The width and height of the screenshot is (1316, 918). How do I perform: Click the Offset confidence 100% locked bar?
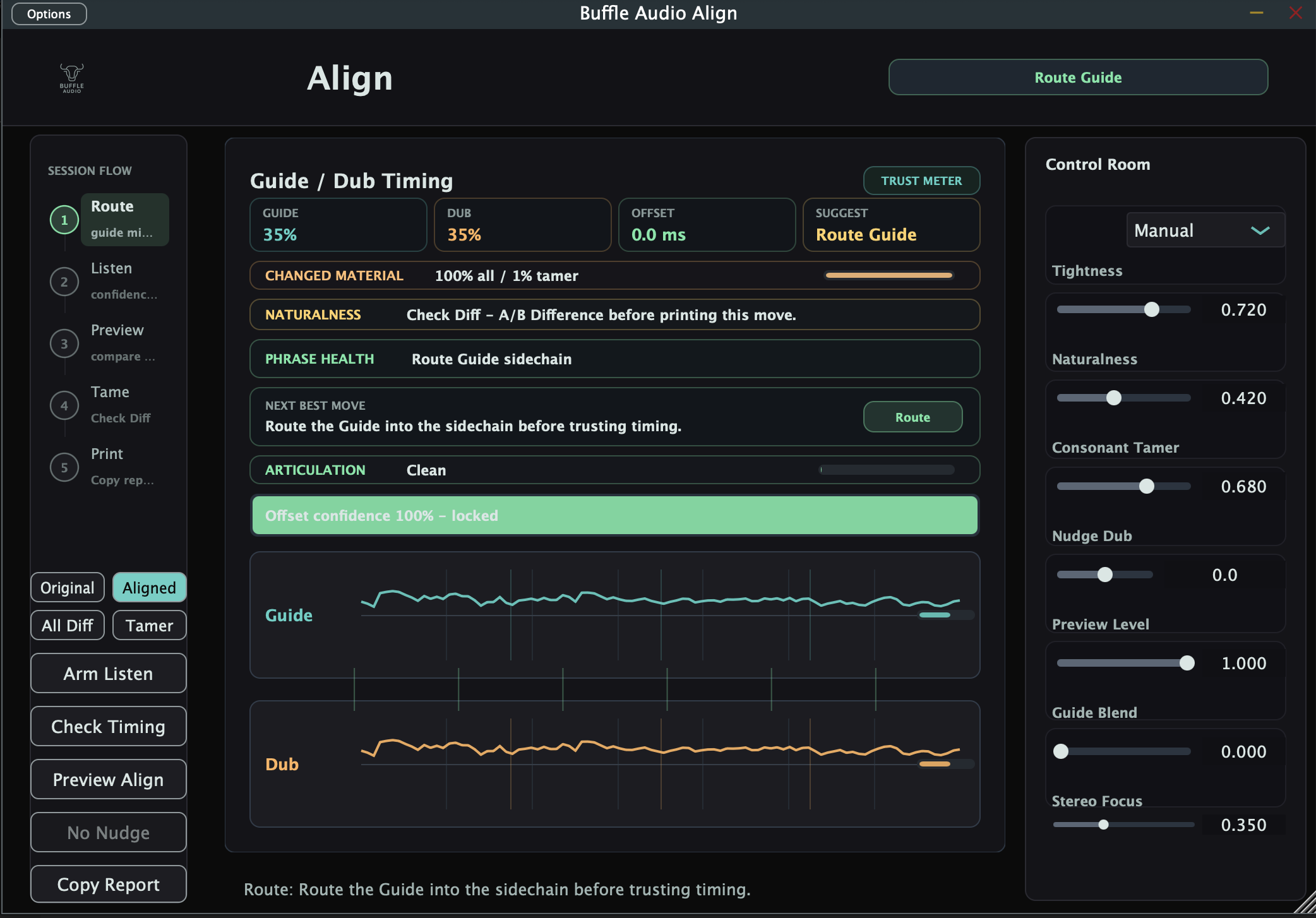point(615,515)
